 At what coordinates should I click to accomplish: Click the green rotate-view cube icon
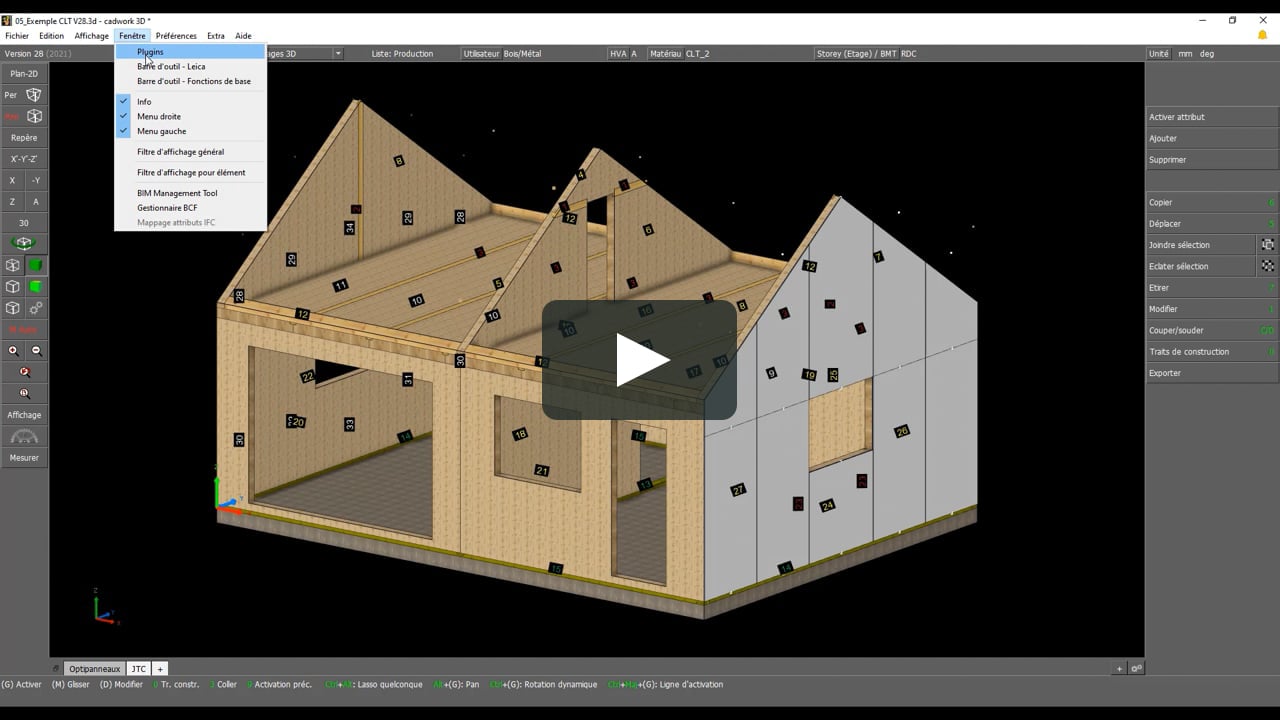(24, 243)
